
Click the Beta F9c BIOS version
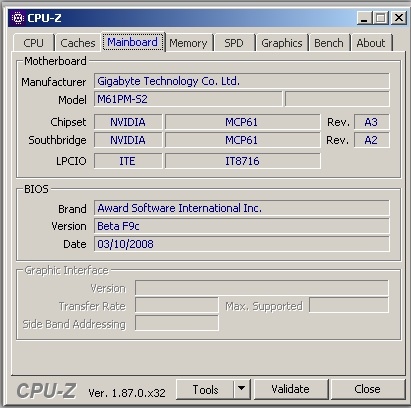[242, 226]
